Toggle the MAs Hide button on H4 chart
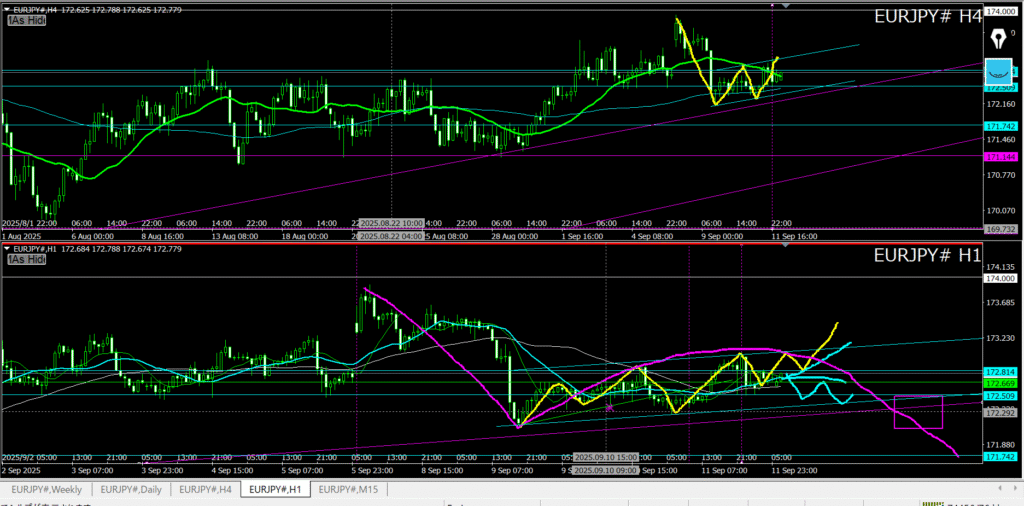The height and width of the screenshot is (506, 1024). (27, 21)
